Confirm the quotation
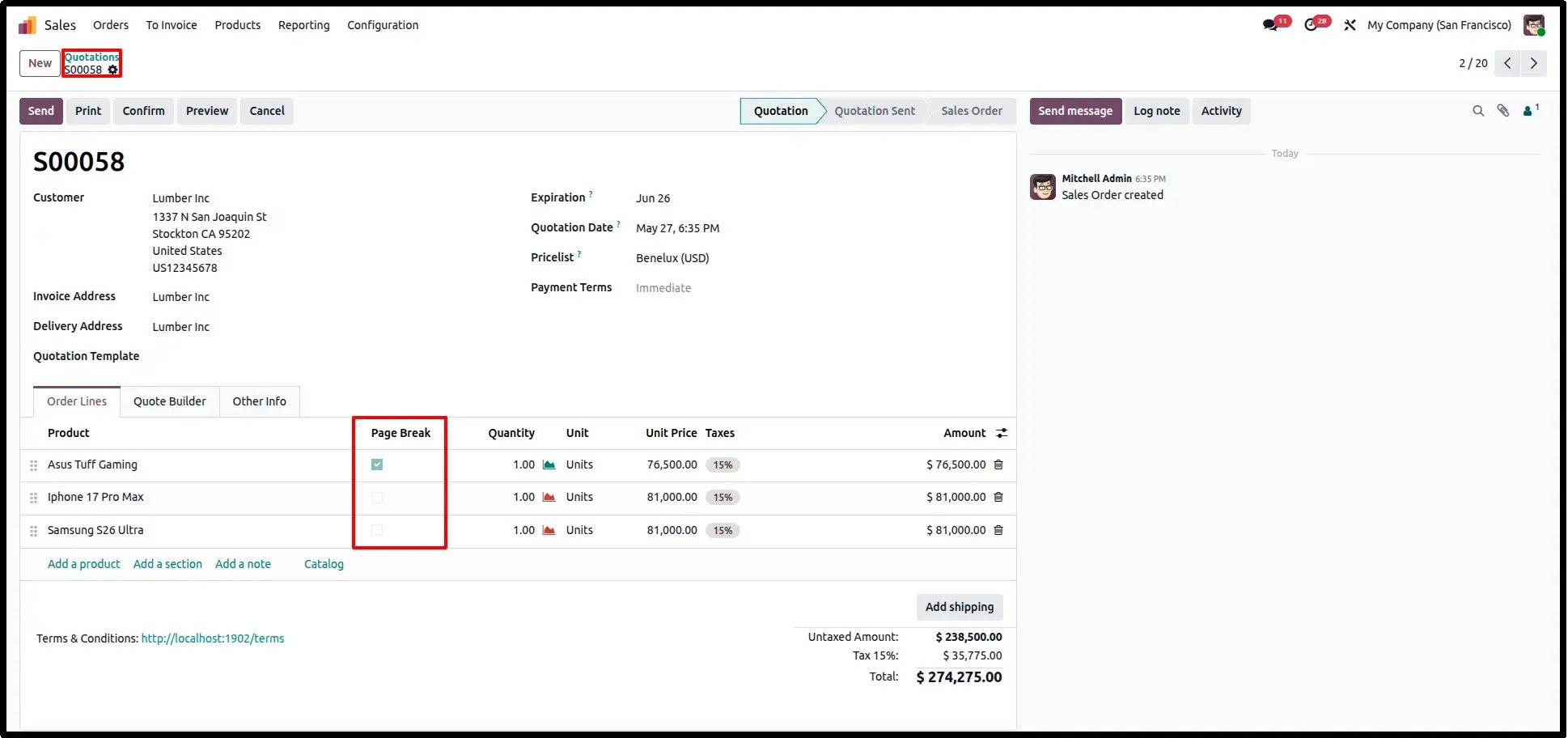The image size is (1568, 738). pos(143,111)
